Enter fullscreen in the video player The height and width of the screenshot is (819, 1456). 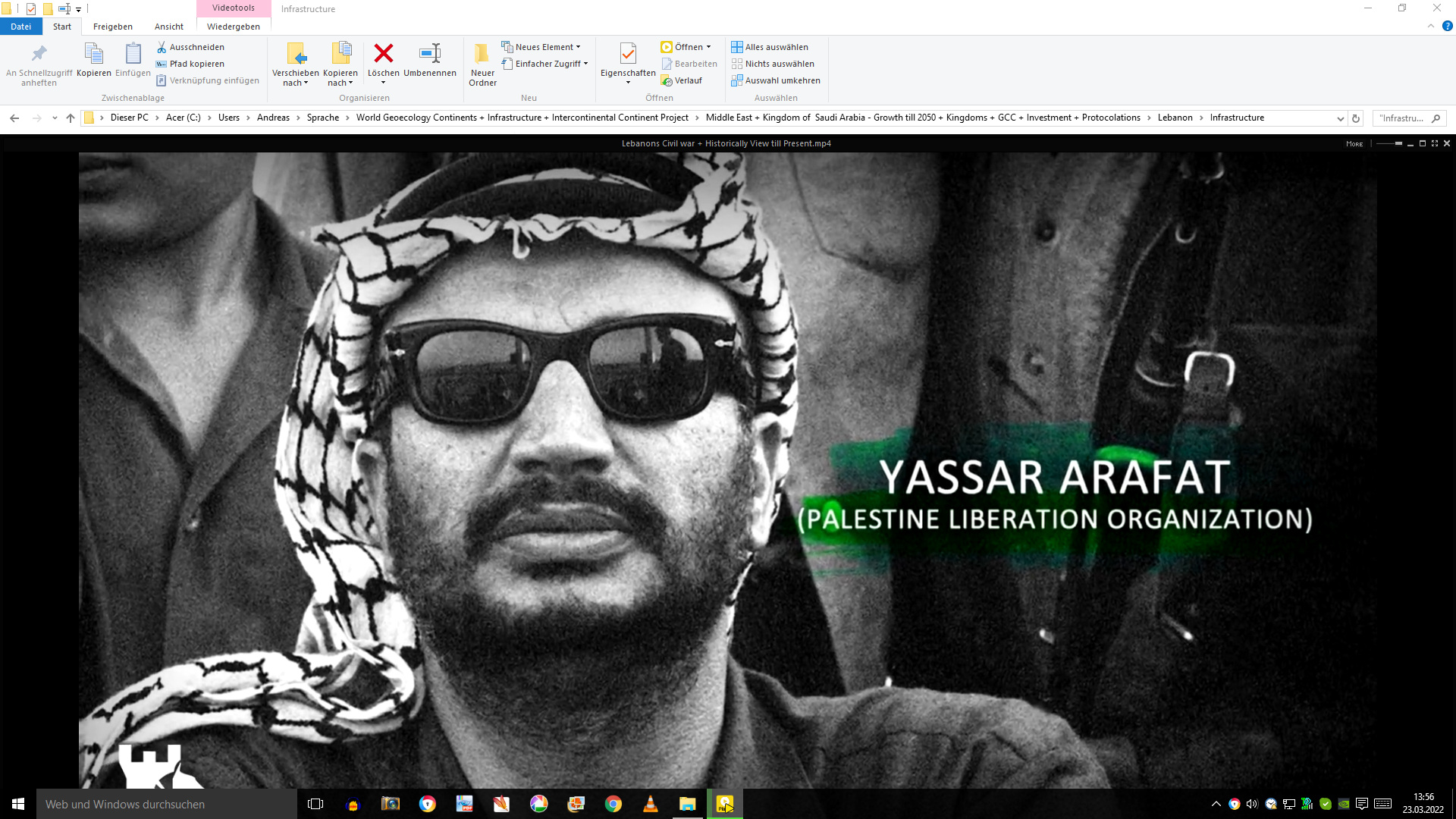click(x=1435, y=143)
